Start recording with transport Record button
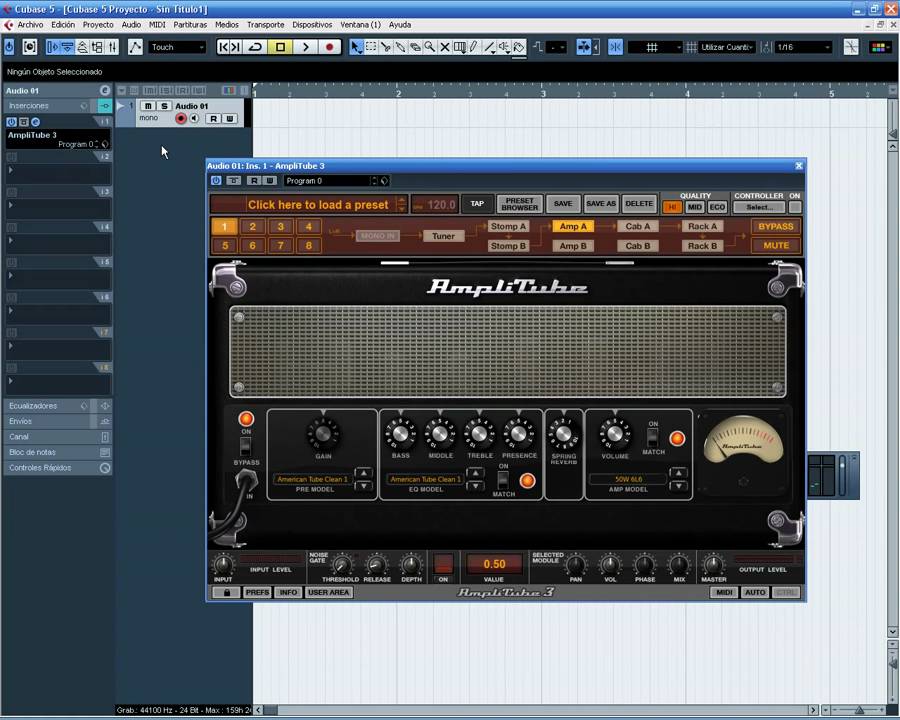The width and height of the screenshot is (900, 720). [x=329, y=47]
